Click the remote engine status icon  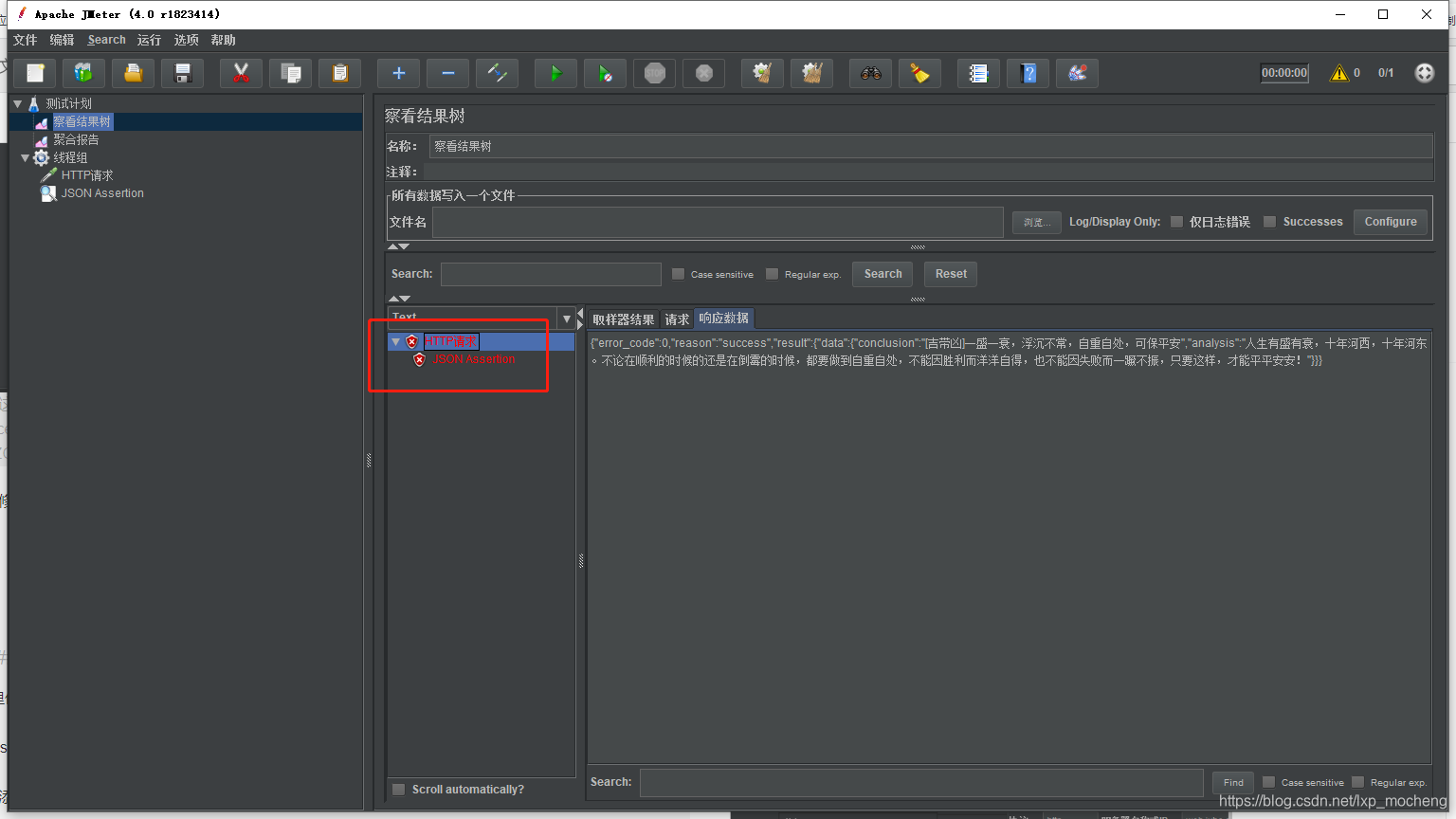1424,73
